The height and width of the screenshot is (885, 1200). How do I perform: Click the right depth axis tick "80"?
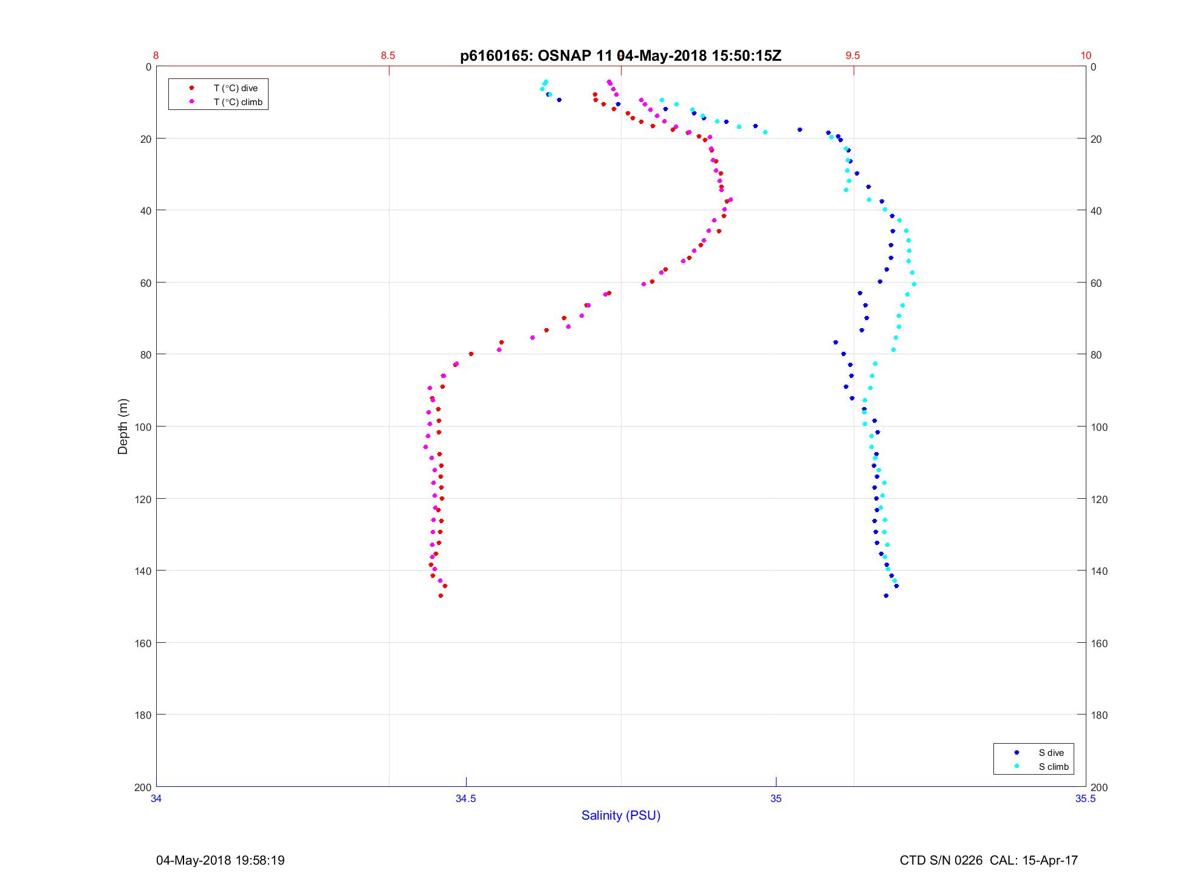pyautogui.click(x=1097, y=355)
